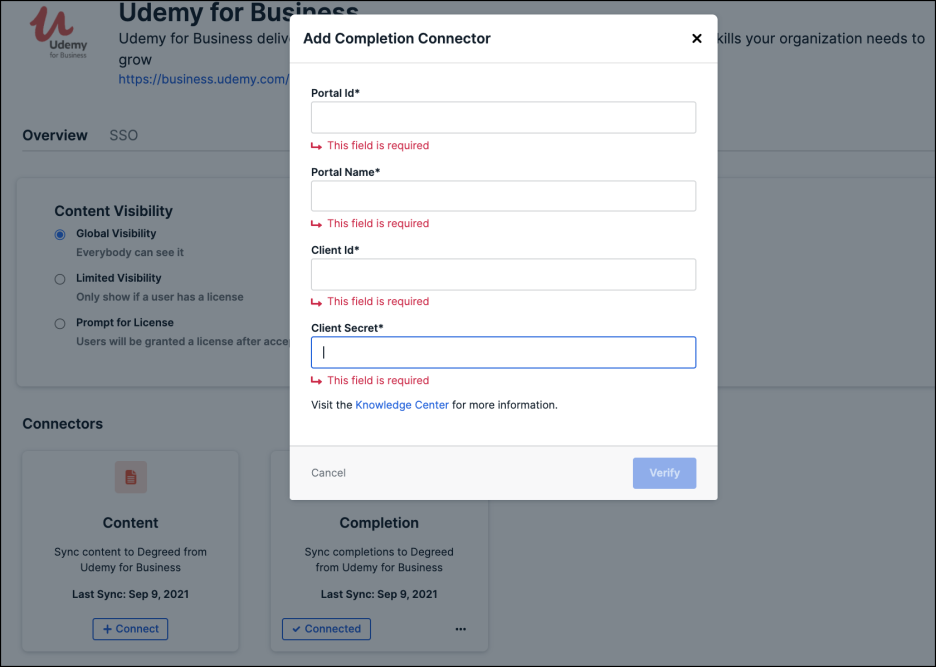Screen dimensions: 936x667
Task: Cancel the completion connector dialog
Action: (x=328, y=473)
